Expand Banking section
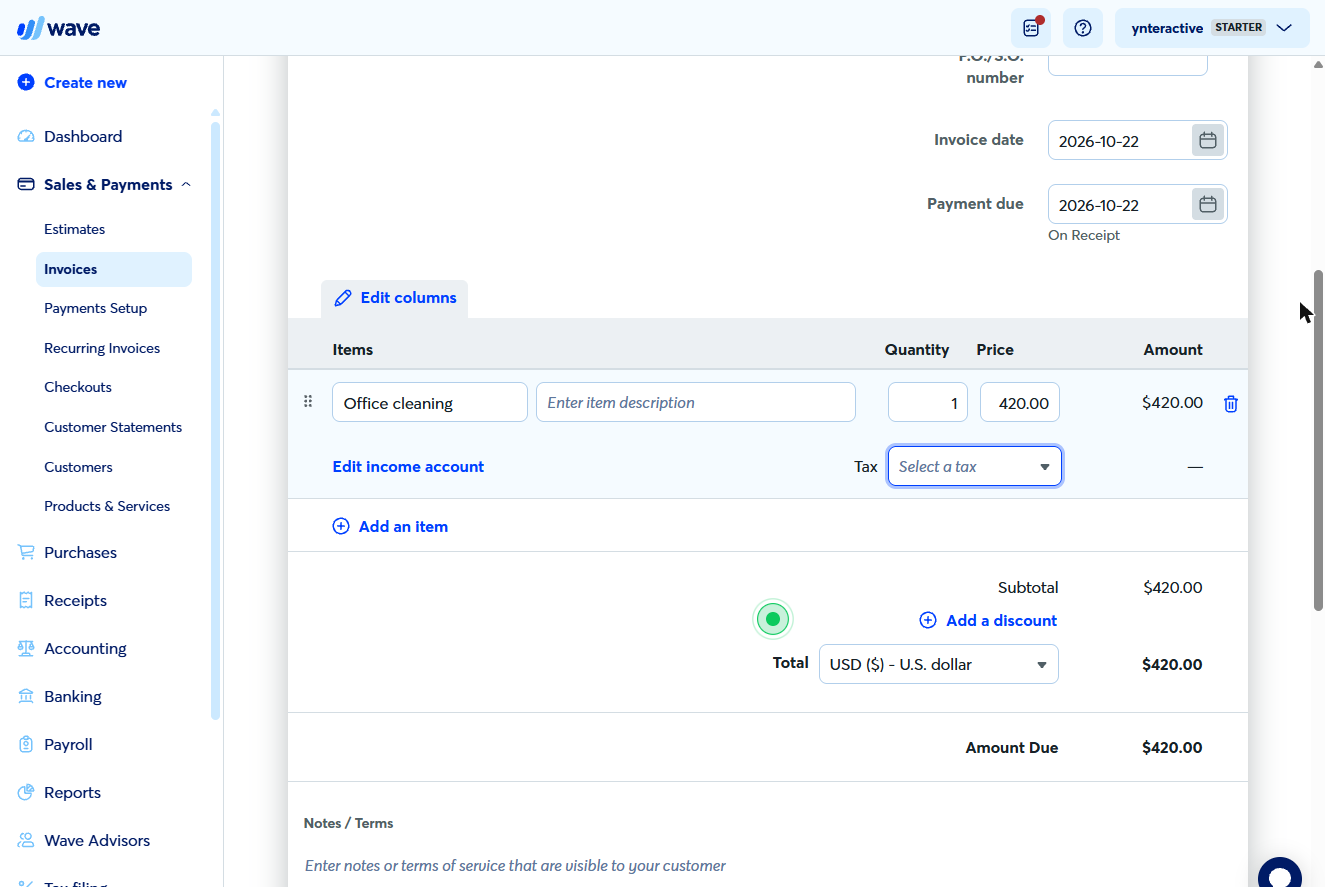1325x887 pixels. (x=73, y=697)
